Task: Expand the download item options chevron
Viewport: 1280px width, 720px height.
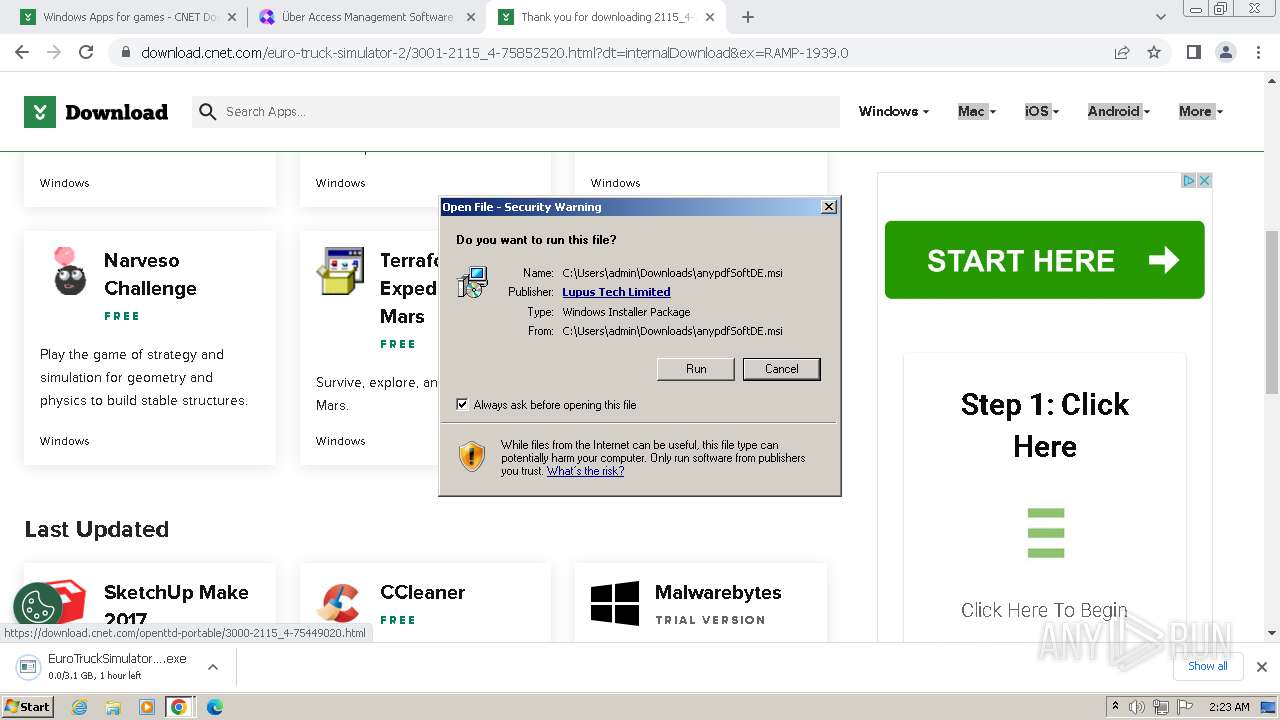Action: click(x=212, y=666)
